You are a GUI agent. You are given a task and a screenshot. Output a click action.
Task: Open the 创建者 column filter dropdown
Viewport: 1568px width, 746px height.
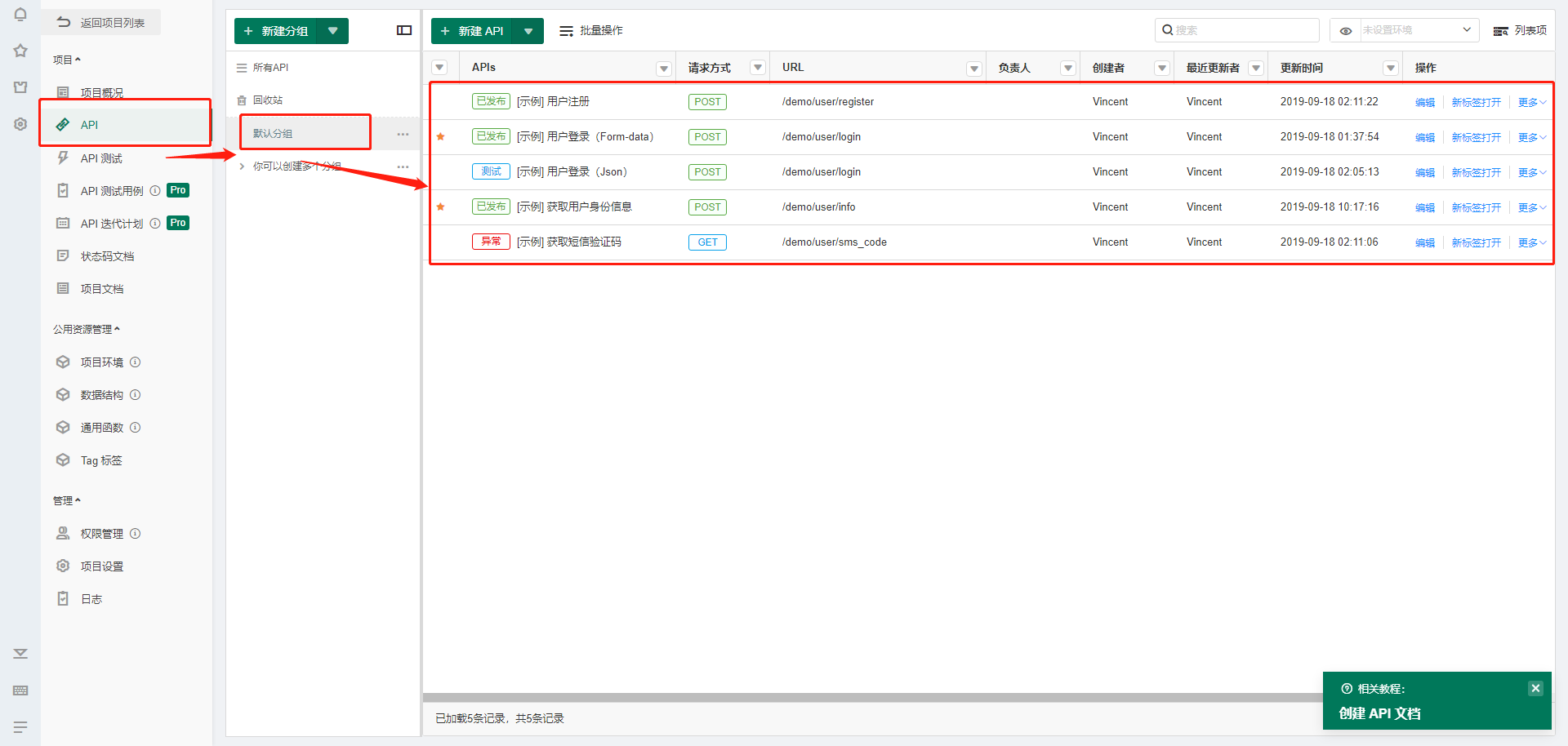click(1162, 68)
